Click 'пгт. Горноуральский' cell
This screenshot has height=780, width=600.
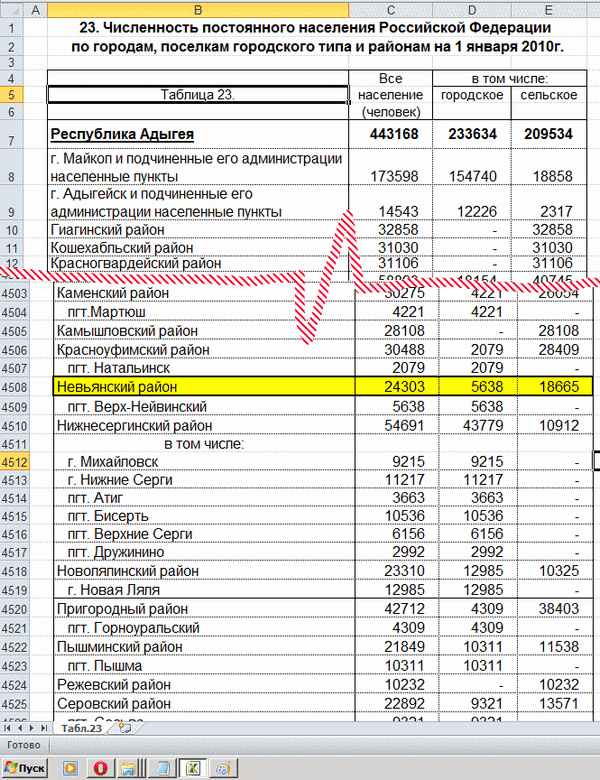[204, 628]
